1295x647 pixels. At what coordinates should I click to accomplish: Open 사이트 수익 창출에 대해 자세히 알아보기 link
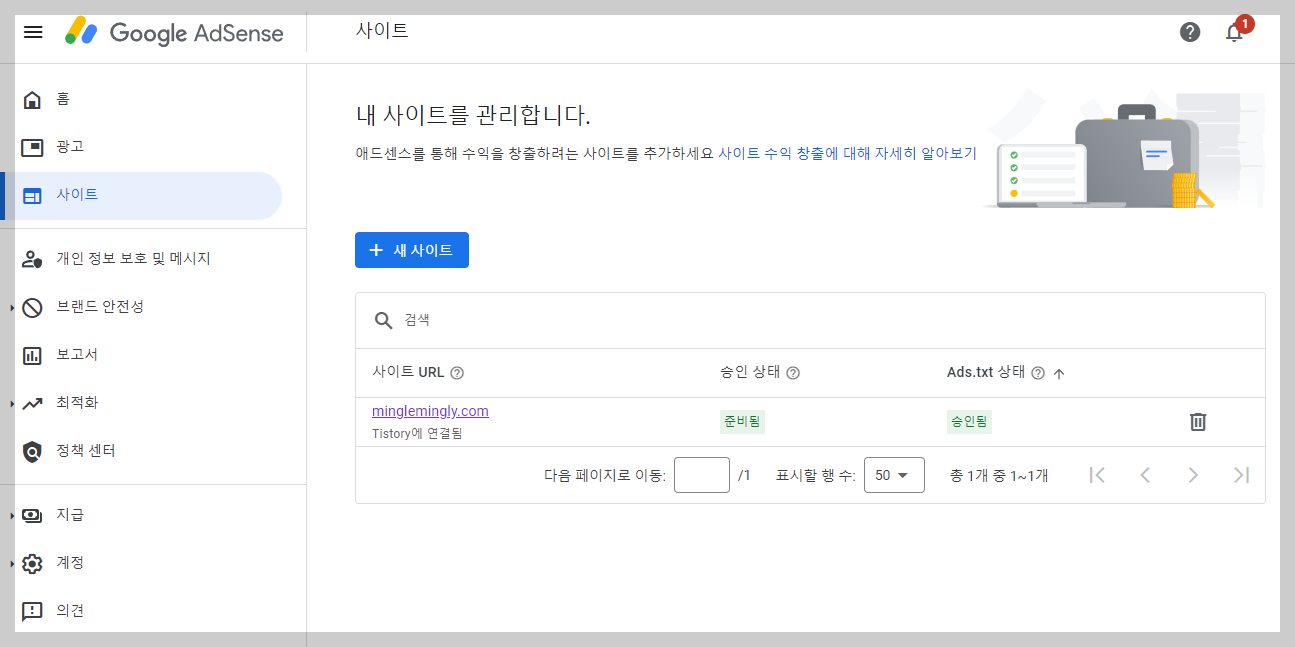coord(847,153)
